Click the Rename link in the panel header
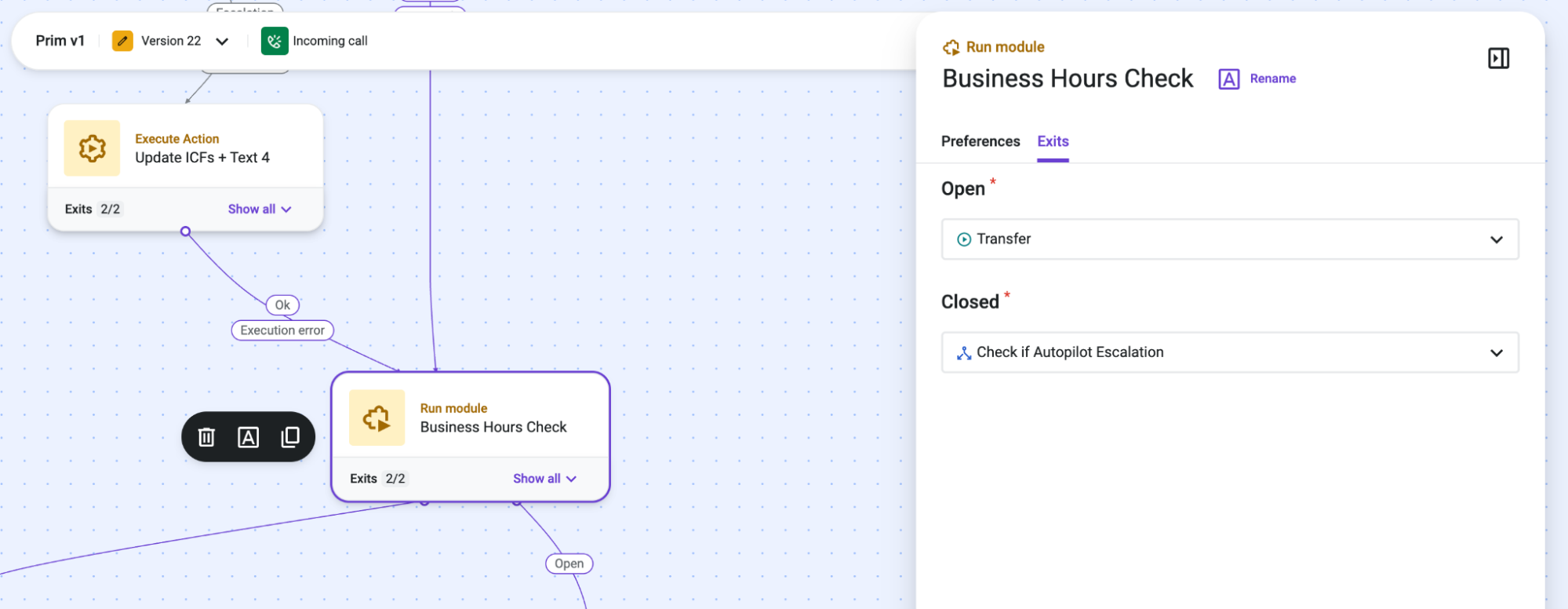This screenshot has height=609, width=1568. click(x=1273, y=78)
